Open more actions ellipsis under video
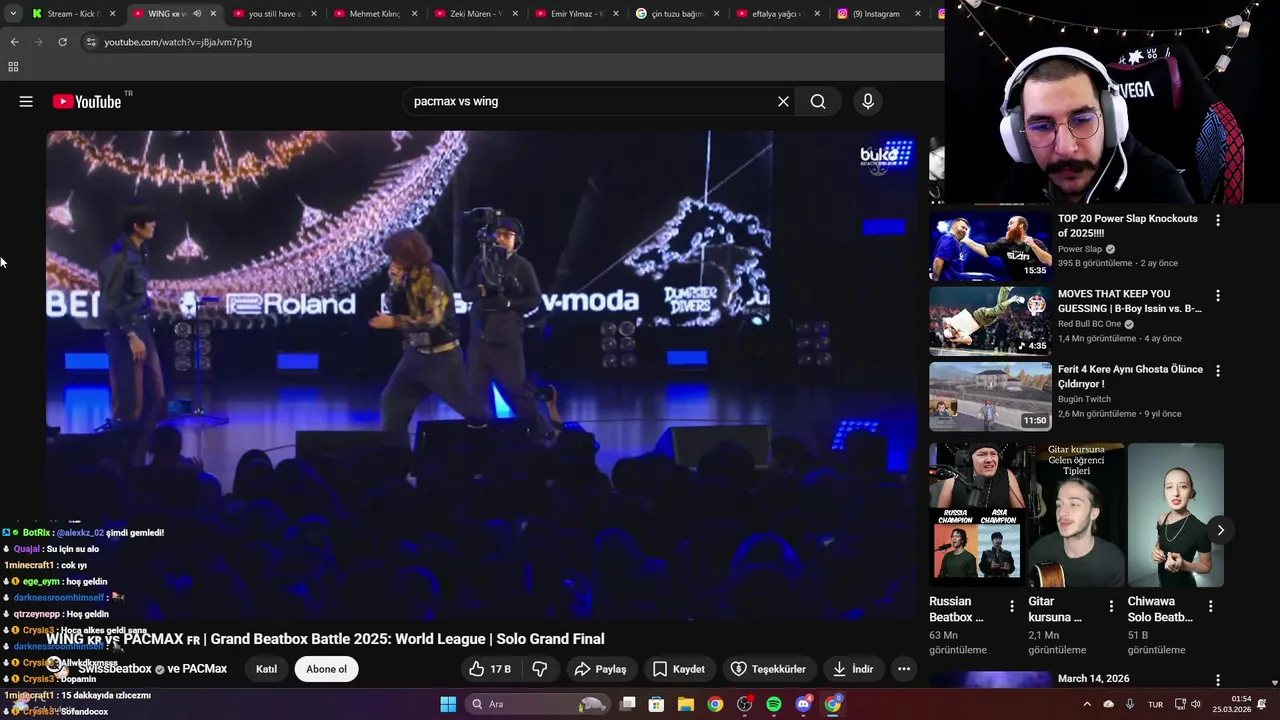The height and width of the screenshot is (720, 1280). 904,669
